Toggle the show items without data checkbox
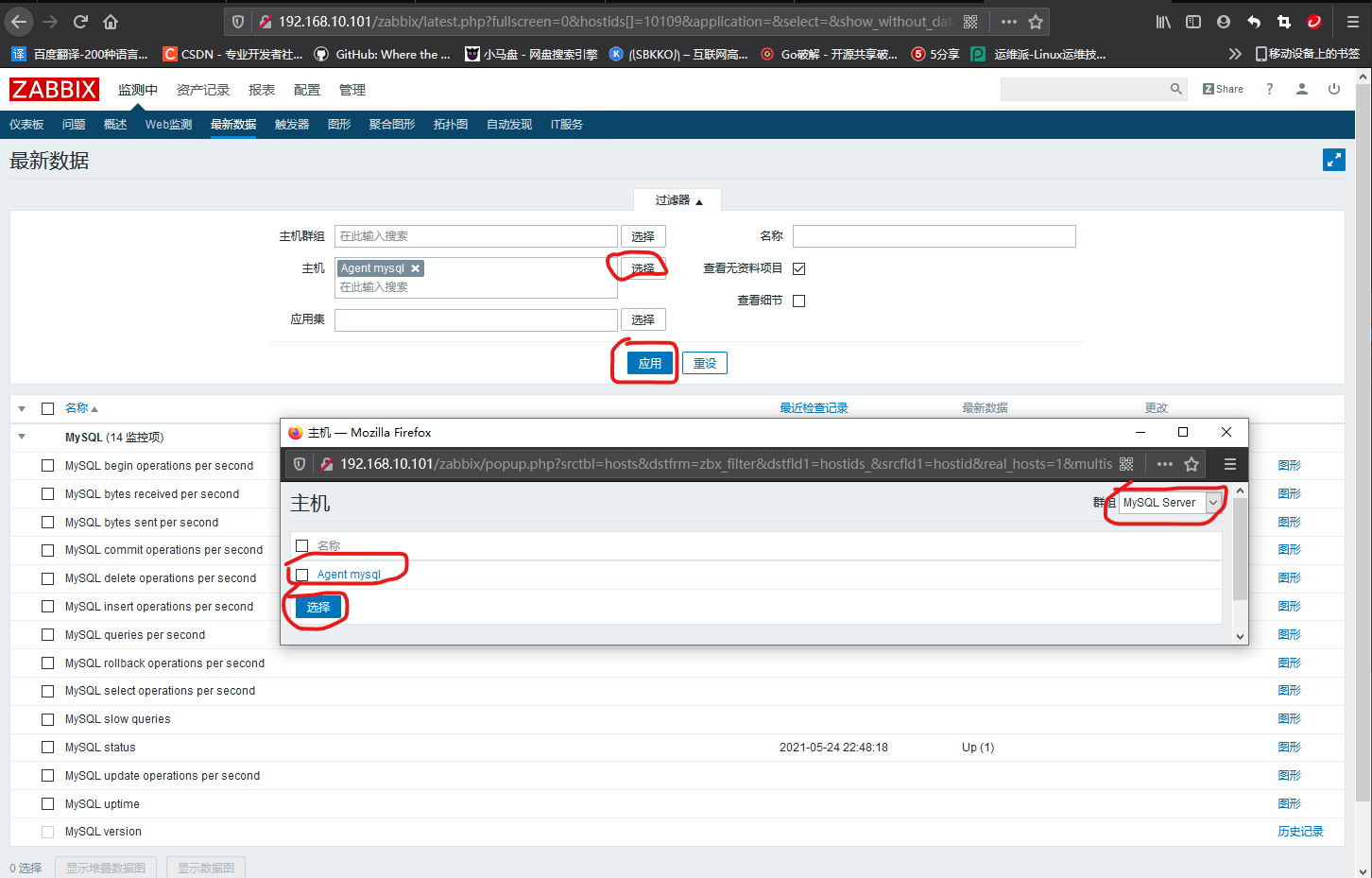Viewport: 1372px width, 878px height. pyautogui.click(x=798, y=268)
